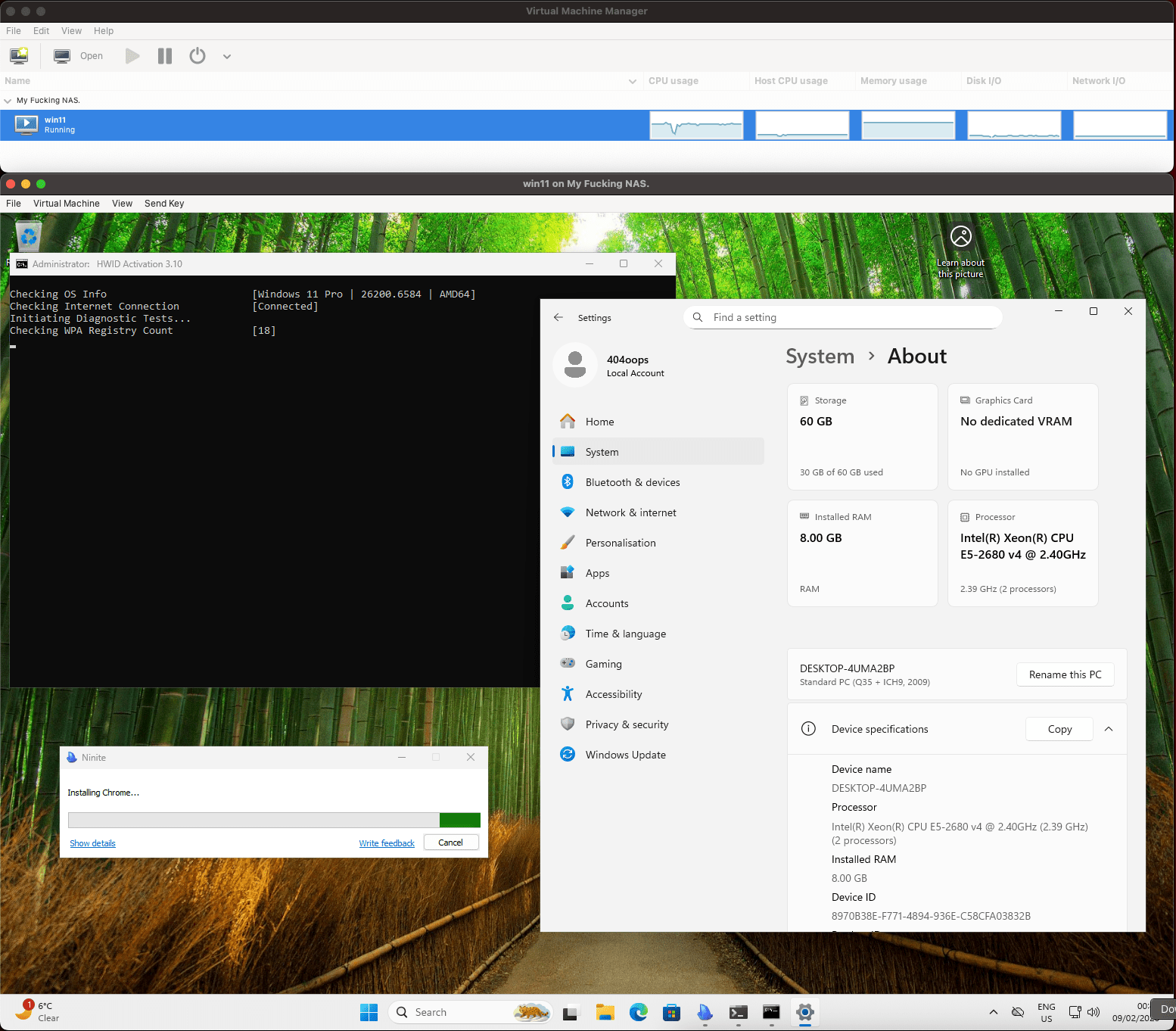Collapse the Device specifications section
This screenshot has width=1176, height=1031.
coord(1109,729)
